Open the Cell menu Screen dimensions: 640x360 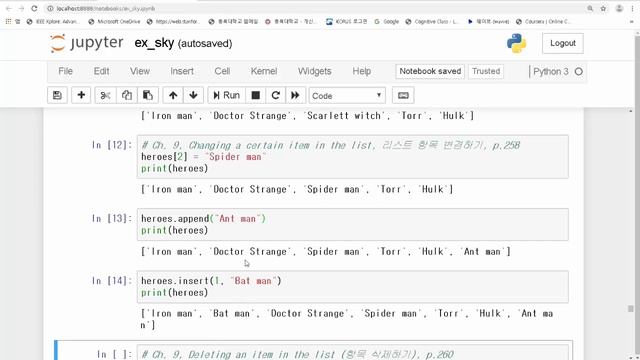(x=222, y=71)
